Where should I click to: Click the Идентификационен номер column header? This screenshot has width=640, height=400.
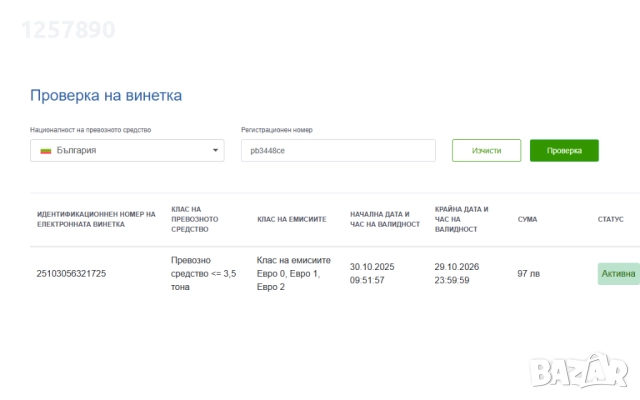(96, 219)
